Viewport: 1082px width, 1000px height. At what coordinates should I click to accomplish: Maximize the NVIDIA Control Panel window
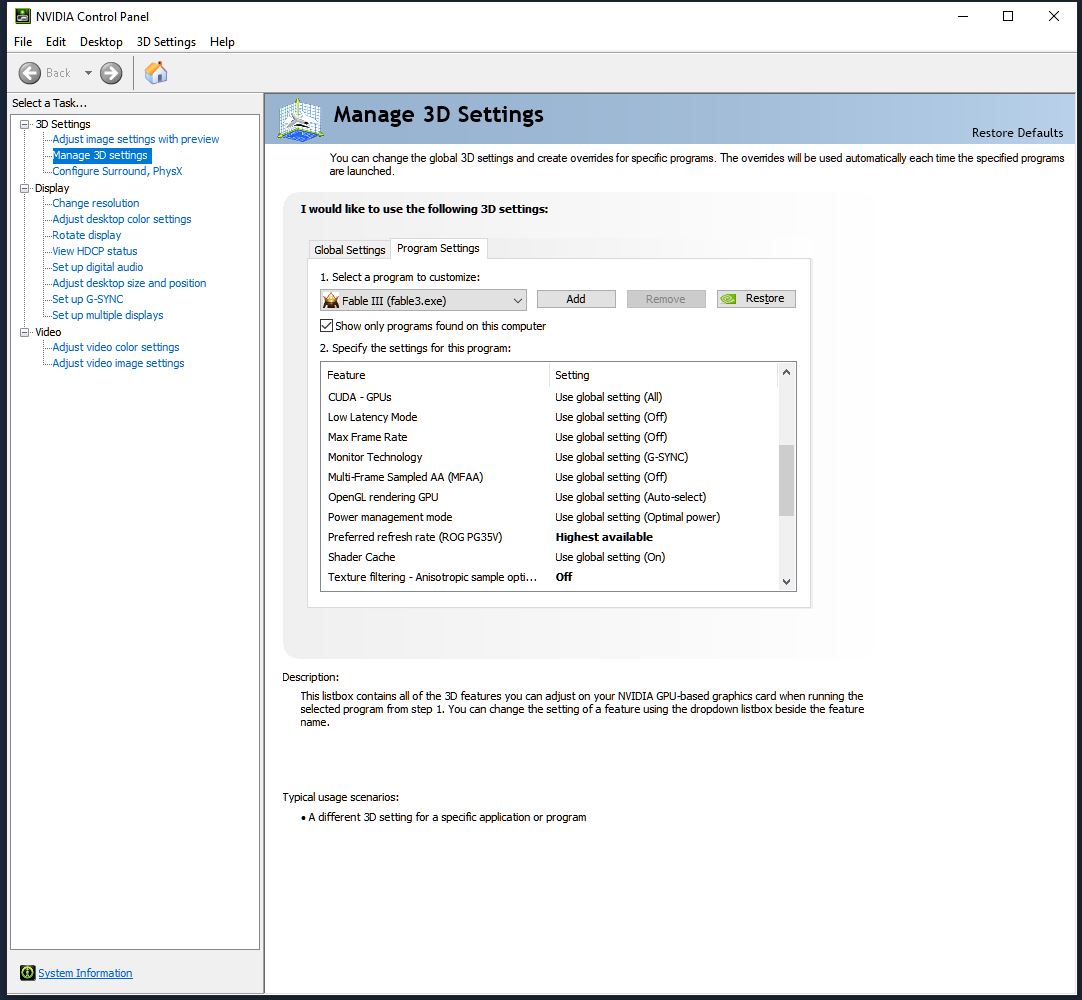click(x=1008, y=16)
